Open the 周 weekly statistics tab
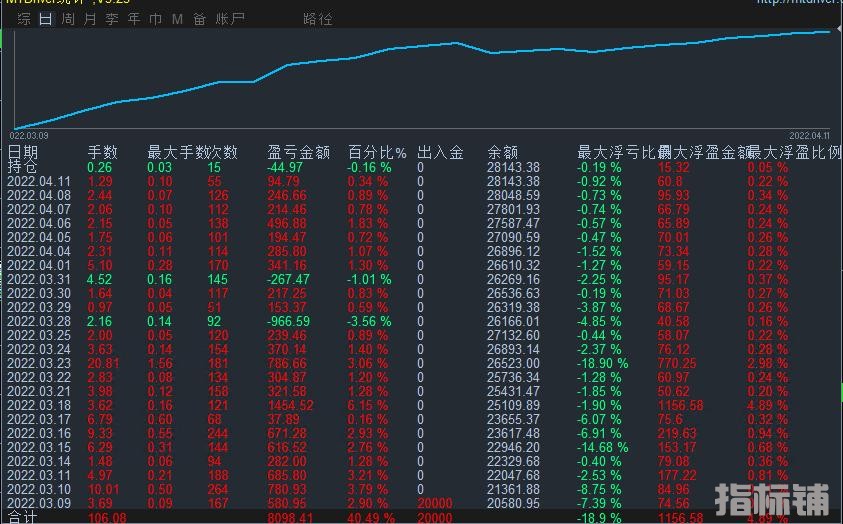 [68, 19]
